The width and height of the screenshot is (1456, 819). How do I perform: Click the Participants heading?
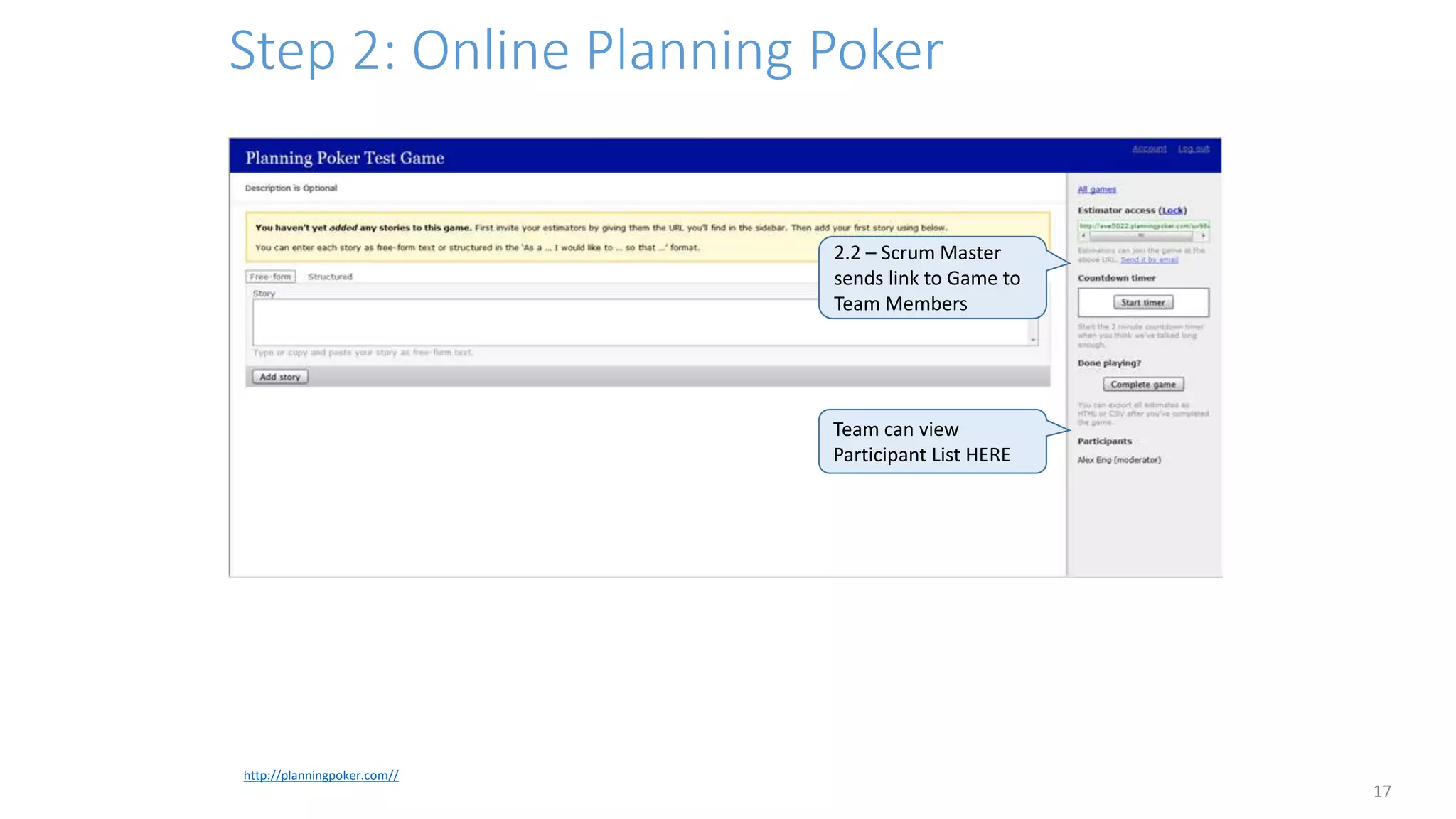[1104, 441]
